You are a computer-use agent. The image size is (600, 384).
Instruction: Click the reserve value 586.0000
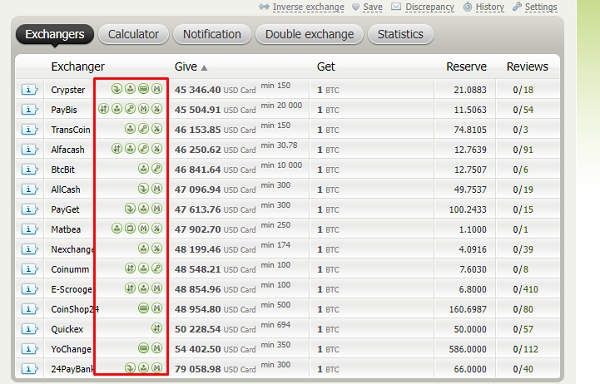point(468,349)
